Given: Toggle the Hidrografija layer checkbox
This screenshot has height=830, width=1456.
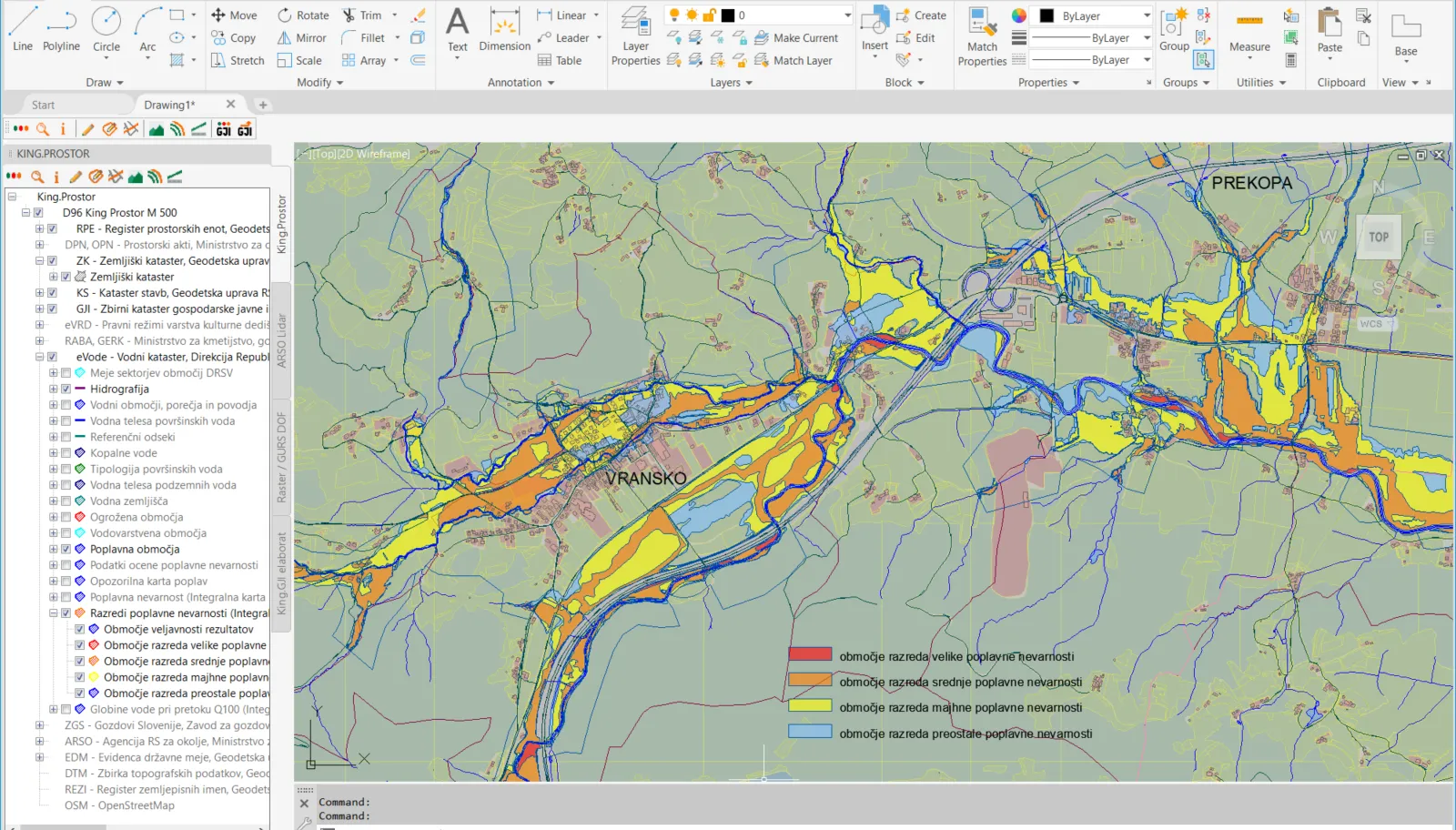Looking at the screenshot, I should [66, 390].
